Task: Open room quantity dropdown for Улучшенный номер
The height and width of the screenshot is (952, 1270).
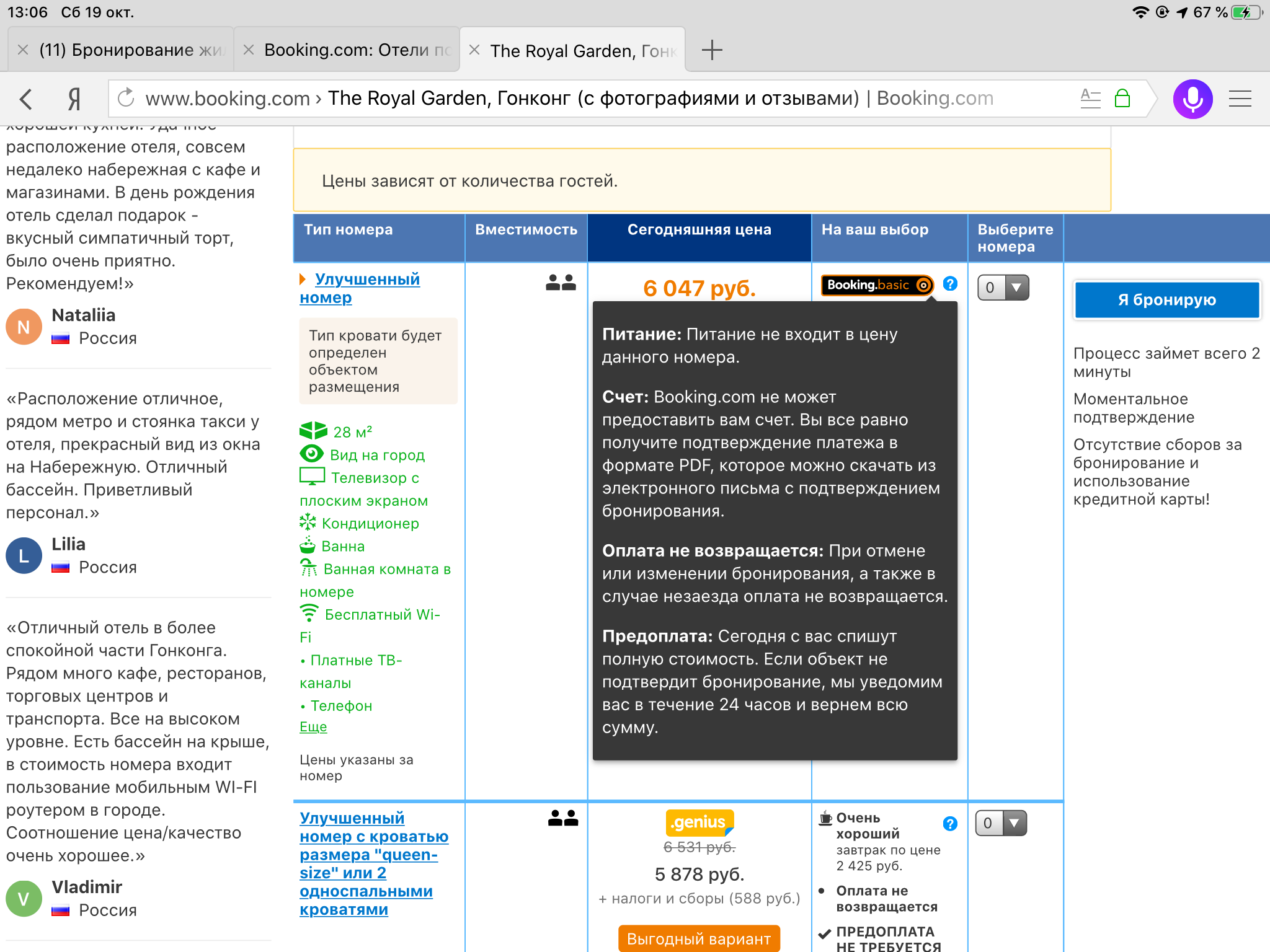Action: pyautogui.click(x=1003, y=288)
